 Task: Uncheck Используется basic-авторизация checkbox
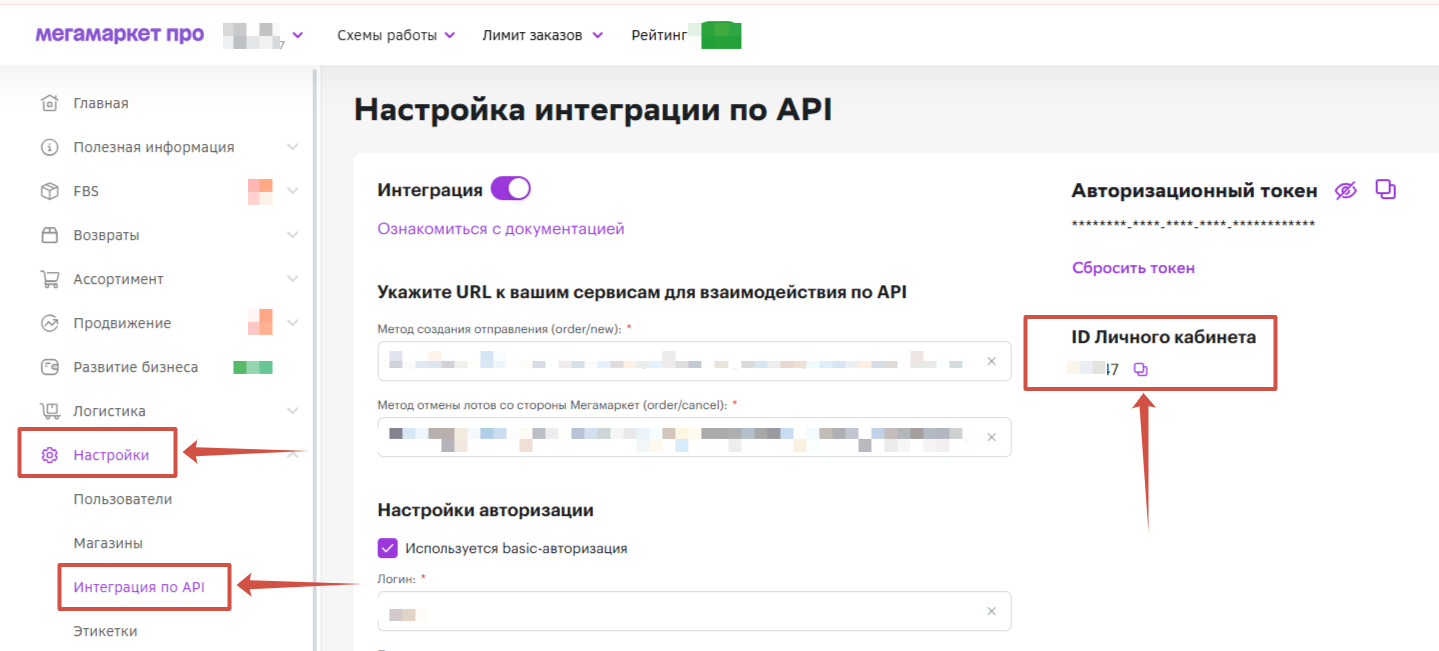pos(387,548)
